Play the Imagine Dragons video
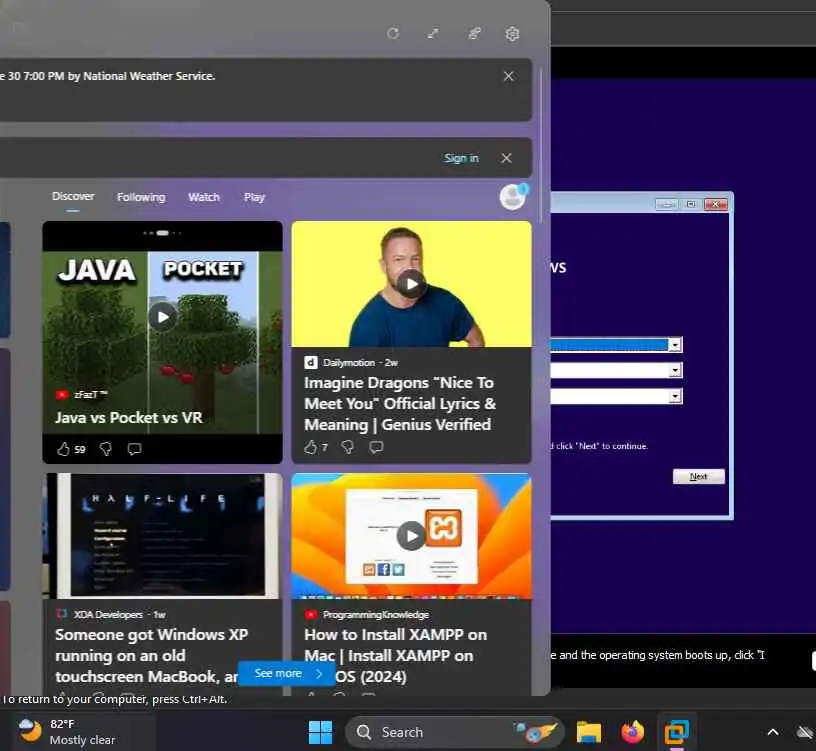The height and width of the screenshot is (751, 816). click(x=411, y=284)
